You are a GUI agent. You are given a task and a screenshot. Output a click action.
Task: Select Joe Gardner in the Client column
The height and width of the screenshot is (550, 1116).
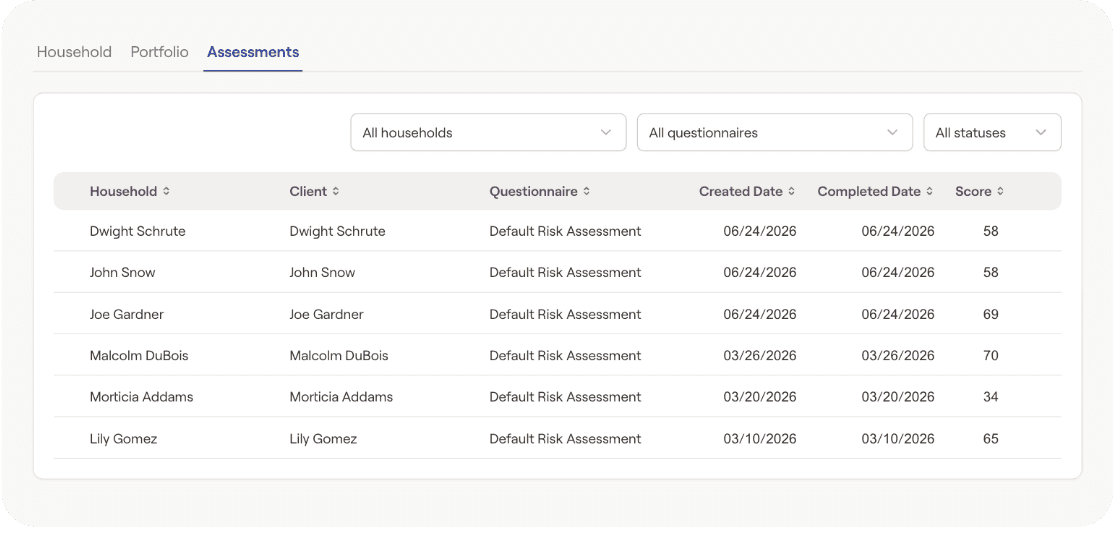click(327, 314)
